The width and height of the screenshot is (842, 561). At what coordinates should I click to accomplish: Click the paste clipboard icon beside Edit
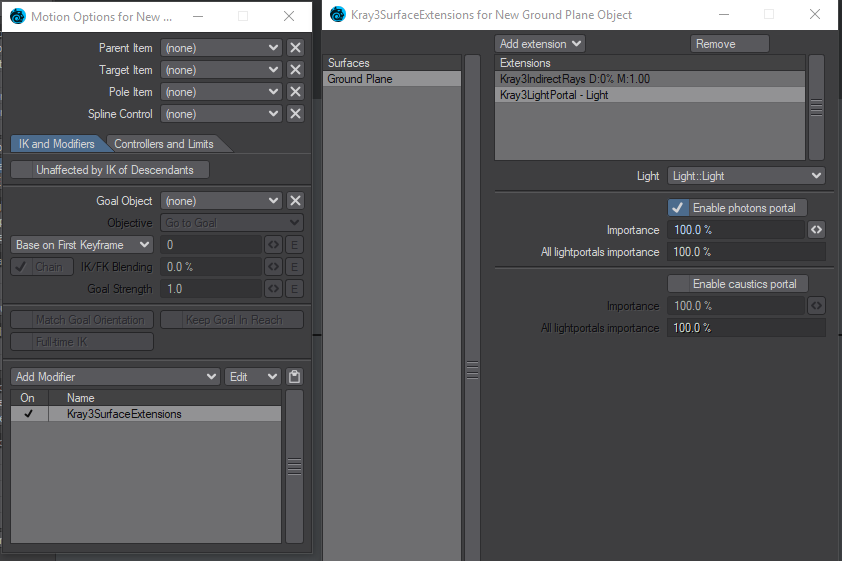pos(294,377)
